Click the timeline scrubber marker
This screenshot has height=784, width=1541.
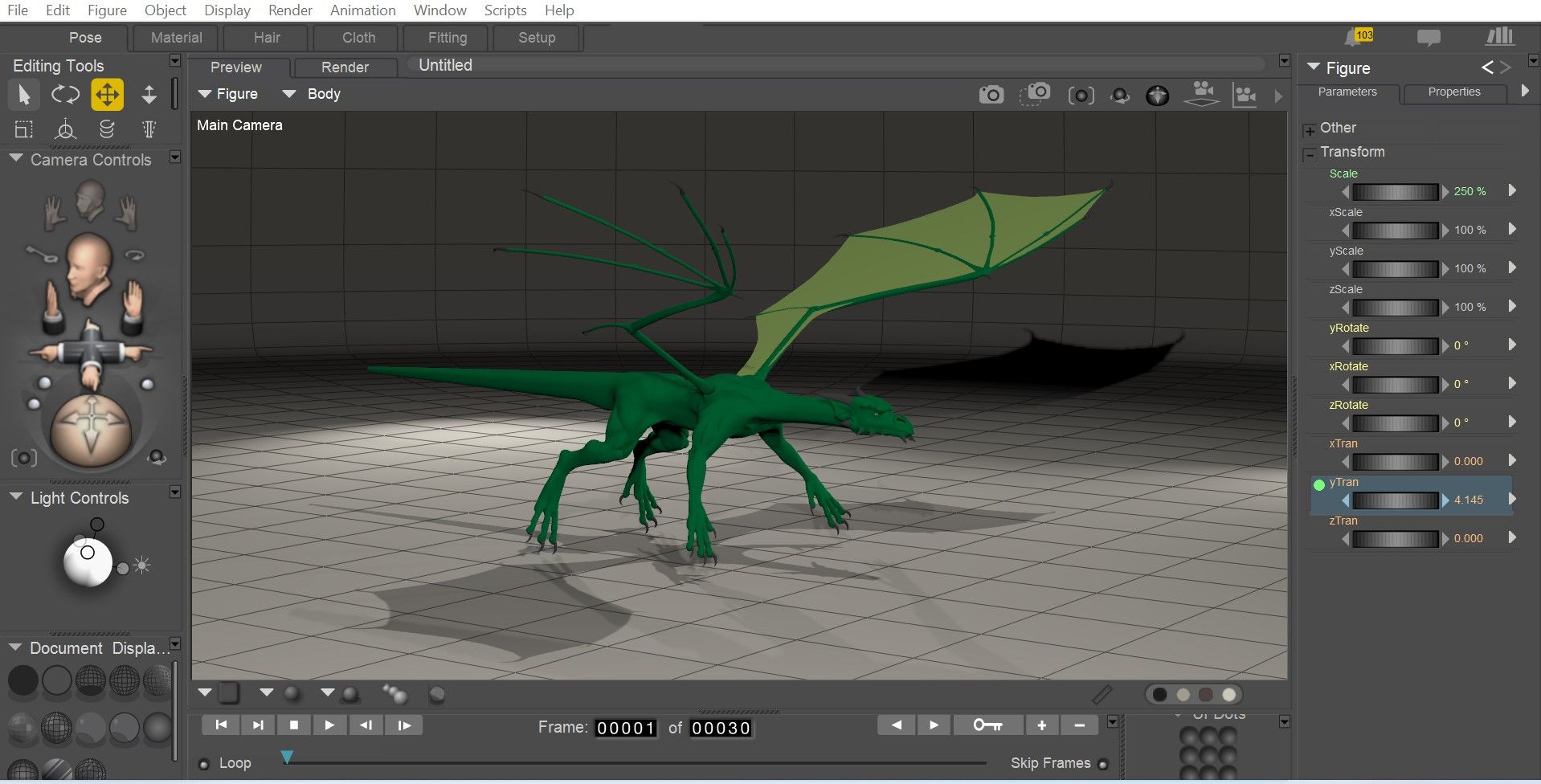pyautogui.click(x=287, y=757)
